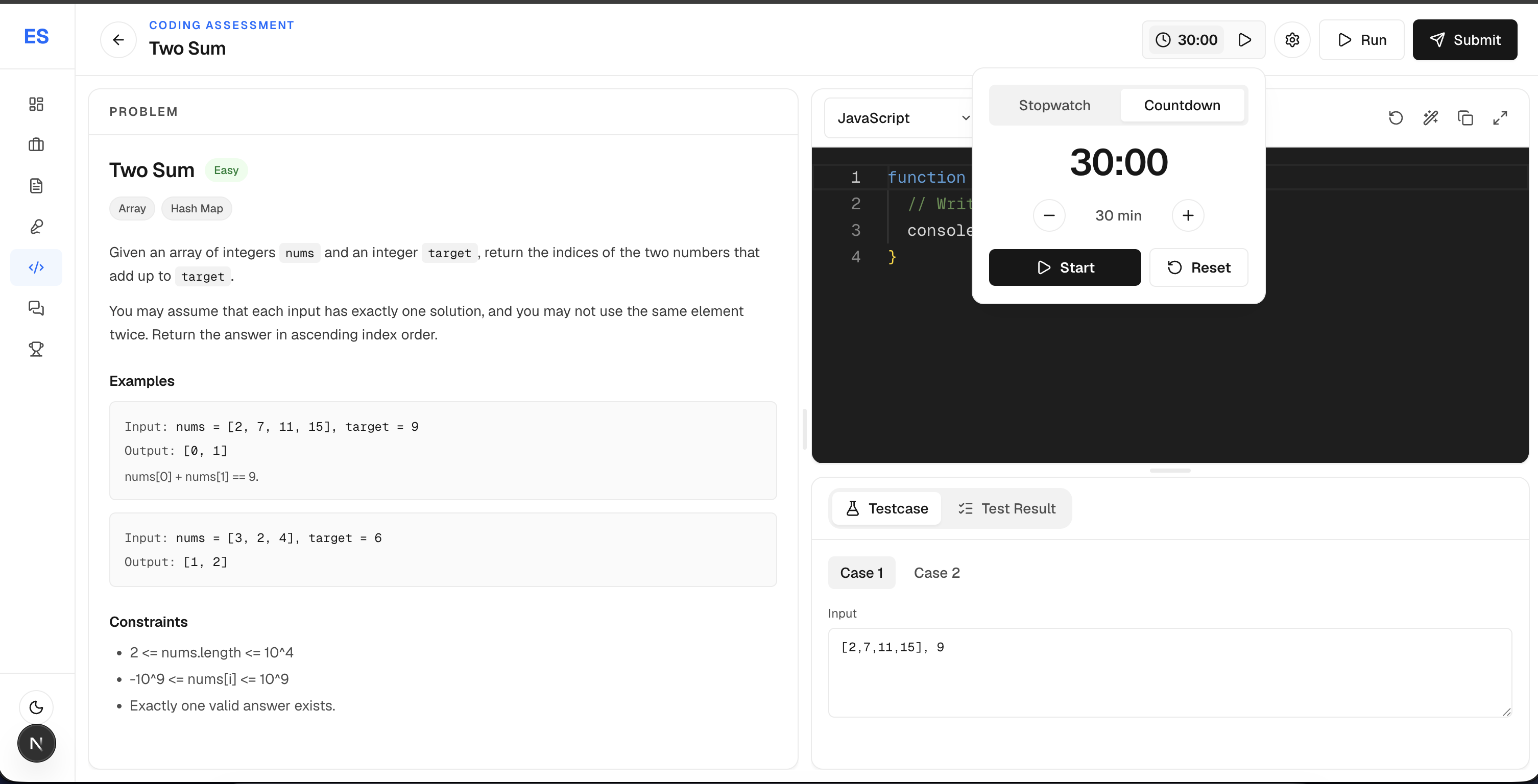Screen dimensions: 1538x784
Task: Click the first example input block
Action: point(443,451)
